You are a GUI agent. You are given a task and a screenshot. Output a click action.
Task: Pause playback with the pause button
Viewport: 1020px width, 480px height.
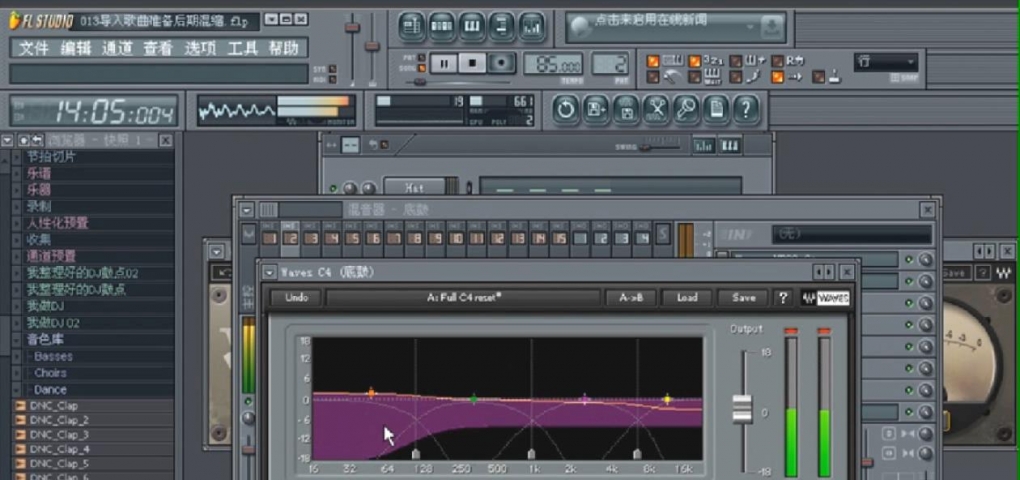coord(444,63)
